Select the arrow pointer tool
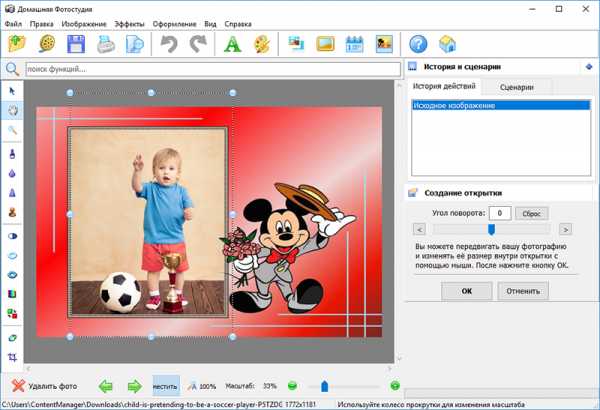The image size is (600, 410). [13, 91]
